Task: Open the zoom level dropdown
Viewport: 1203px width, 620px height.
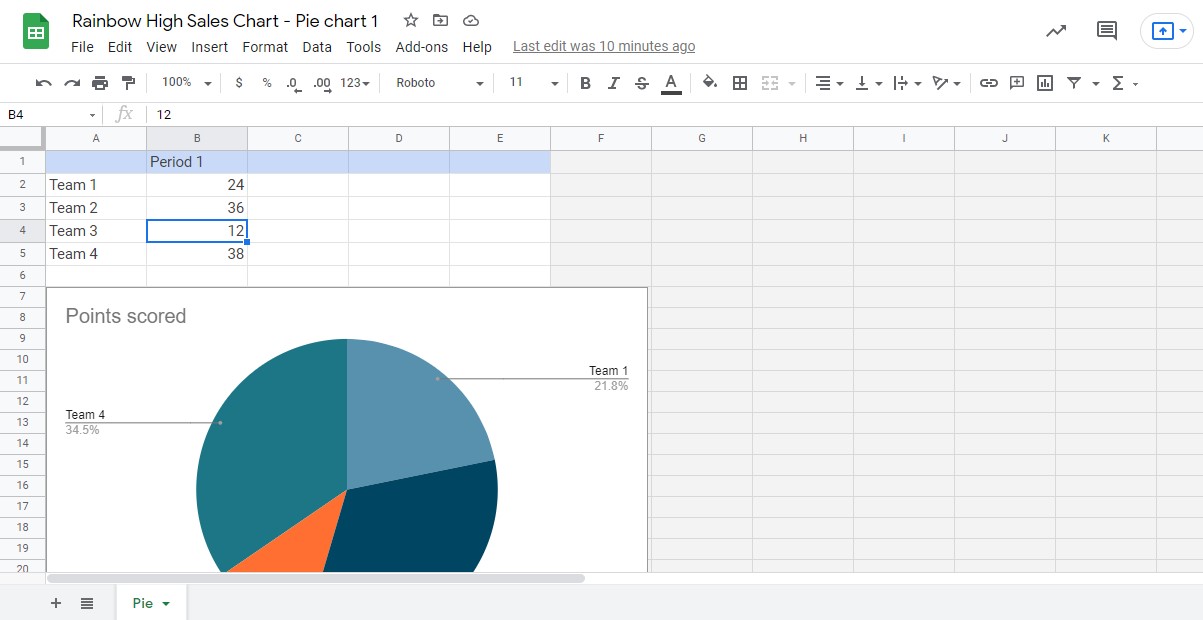Action: [183, 82]
